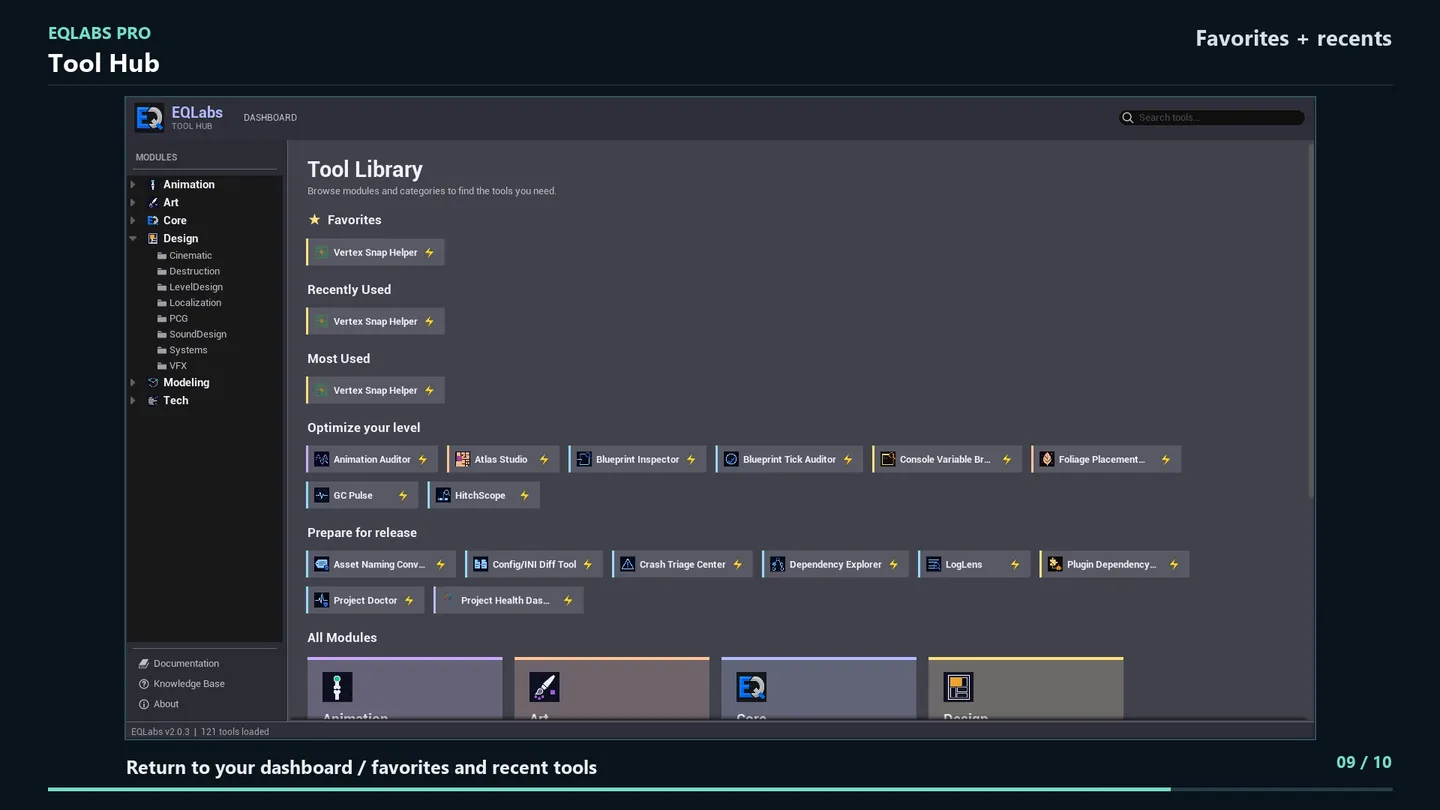Screen dimensions: 1440x810
Task: Click the Atlas Studio tool icon
Action: coord(462,459)
